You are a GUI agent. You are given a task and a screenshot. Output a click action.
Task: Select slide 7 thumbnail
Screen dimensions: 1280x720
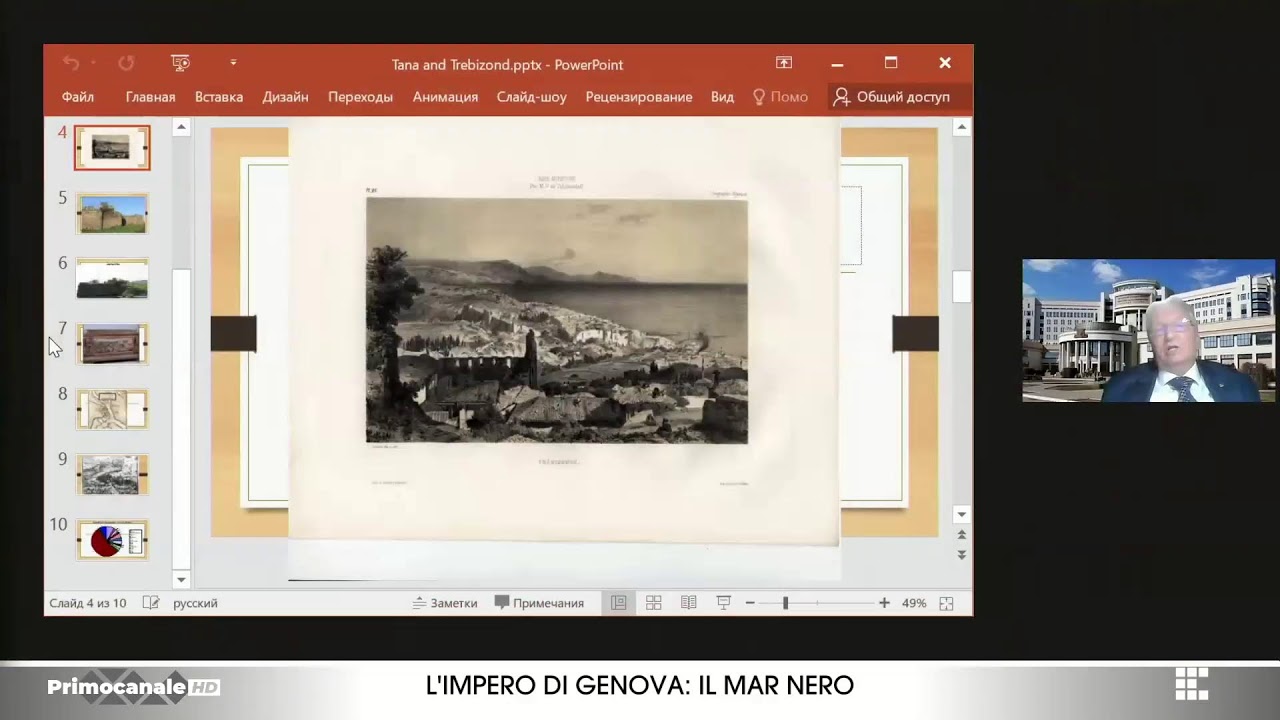click(112, 344)
